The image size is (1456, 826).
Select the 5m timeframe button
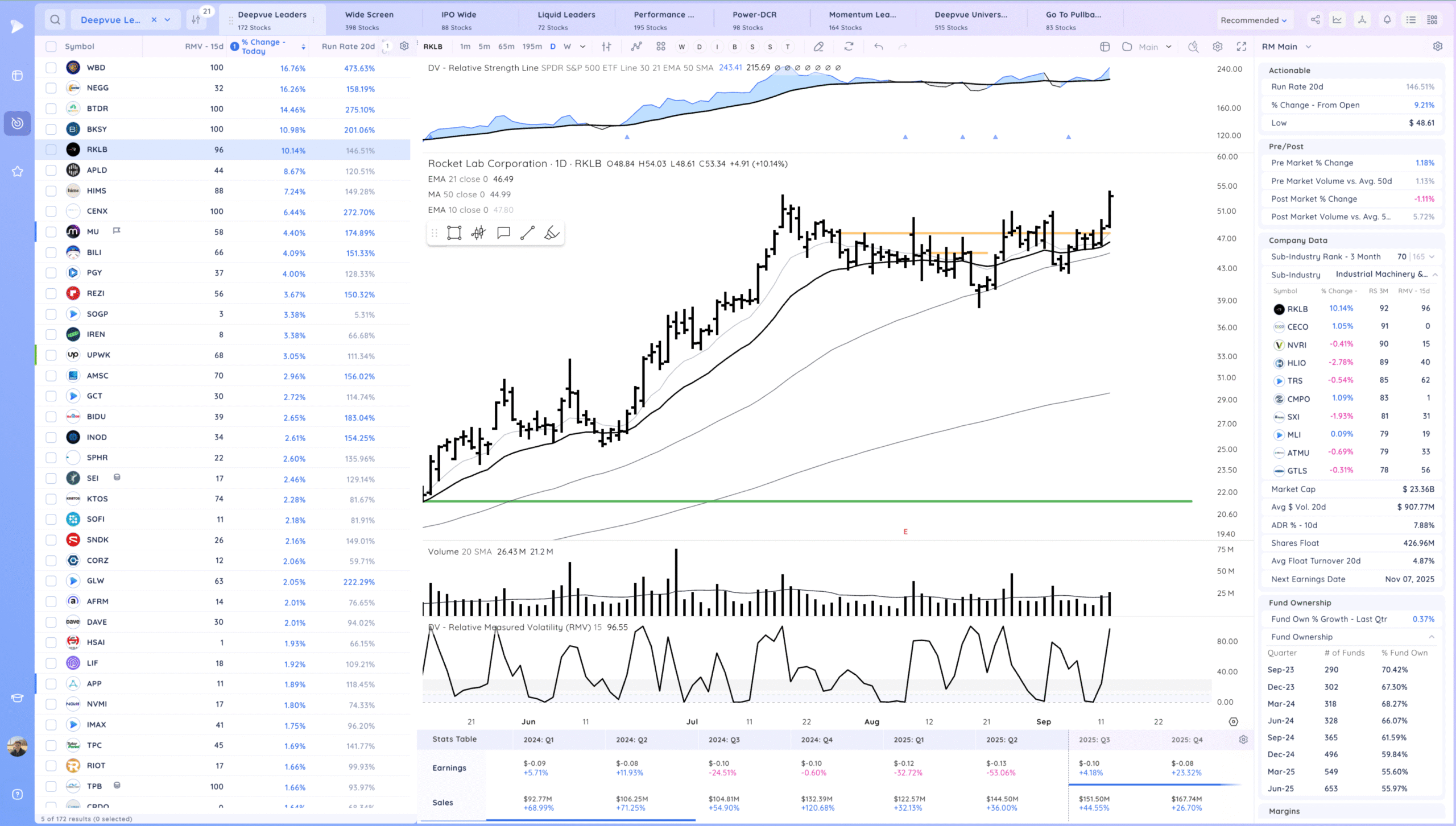point(484,47)
